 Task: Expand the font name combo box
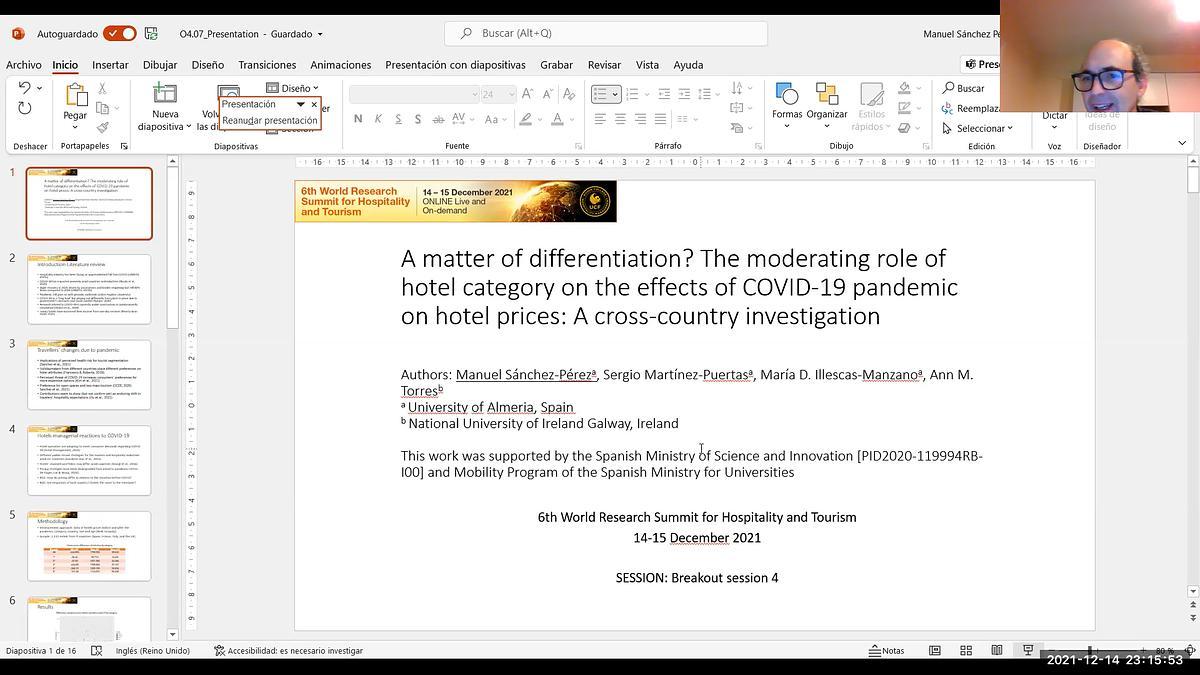point(475,94)
